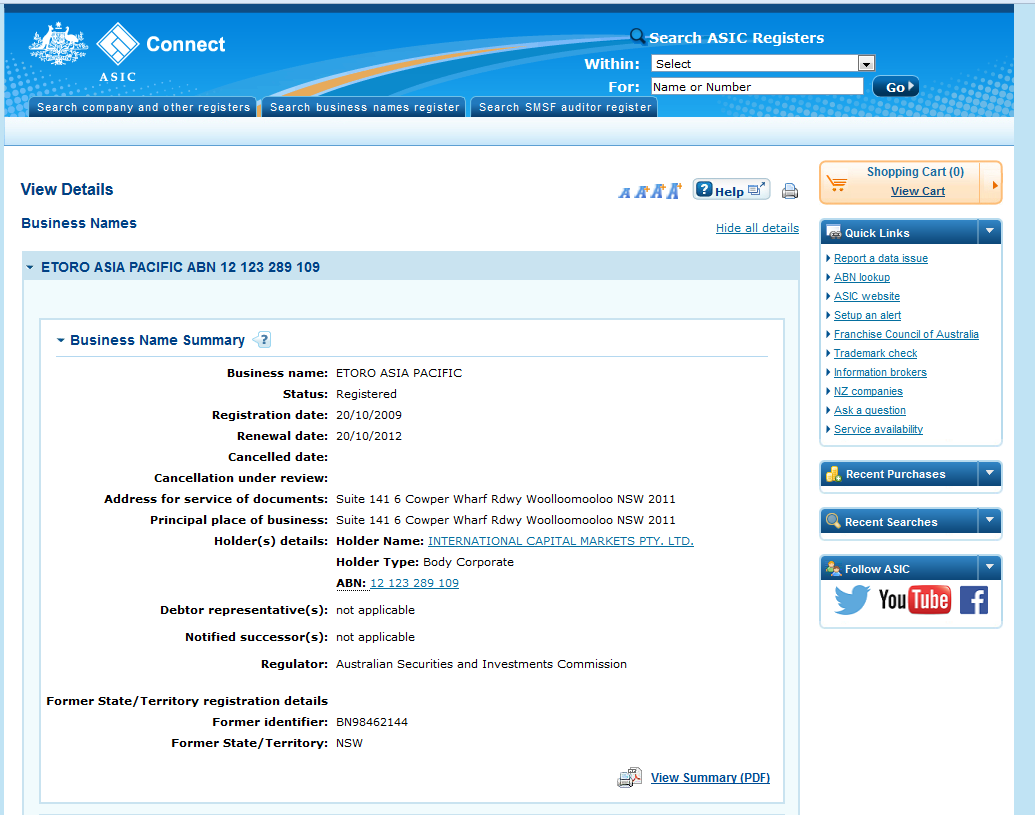1035x815 pixels.
Task: Click the Recent Purchases panel icon
Action: [x=834, y=474]
